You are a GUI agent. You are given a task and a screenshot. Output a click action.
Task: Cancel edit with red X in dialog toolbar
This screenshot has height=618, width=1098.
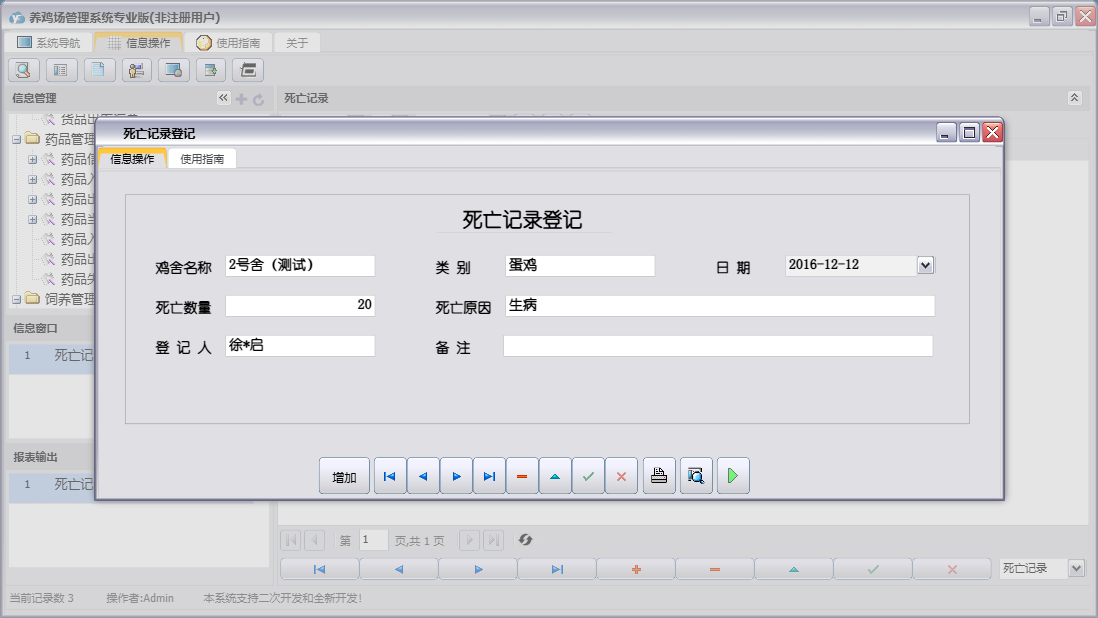[x=621, y=477]
